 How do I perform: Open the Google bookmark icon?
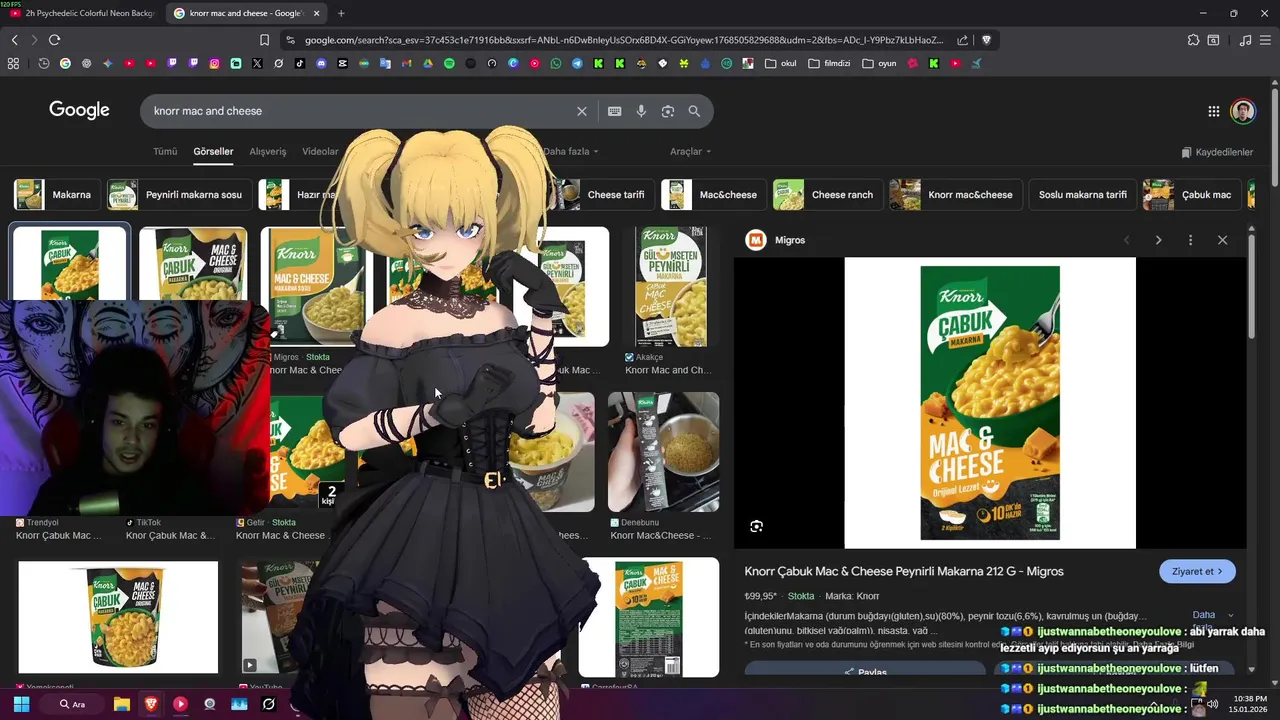click(65, 63)
